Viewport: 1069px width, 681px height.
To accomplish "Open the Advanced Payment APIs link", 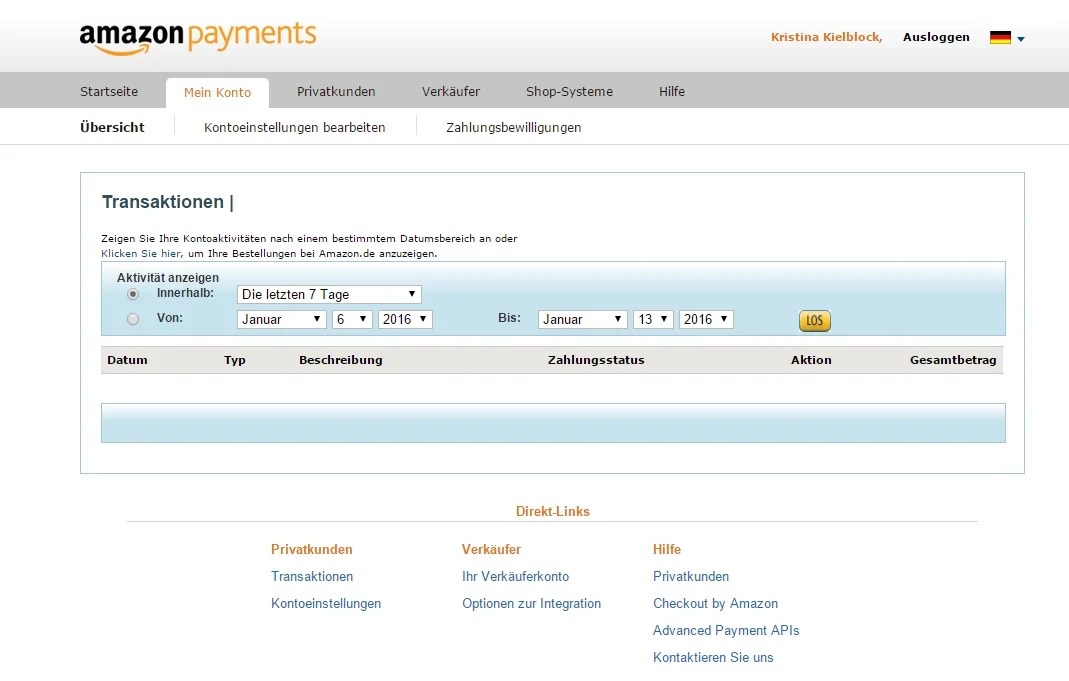I will [726, 630].
